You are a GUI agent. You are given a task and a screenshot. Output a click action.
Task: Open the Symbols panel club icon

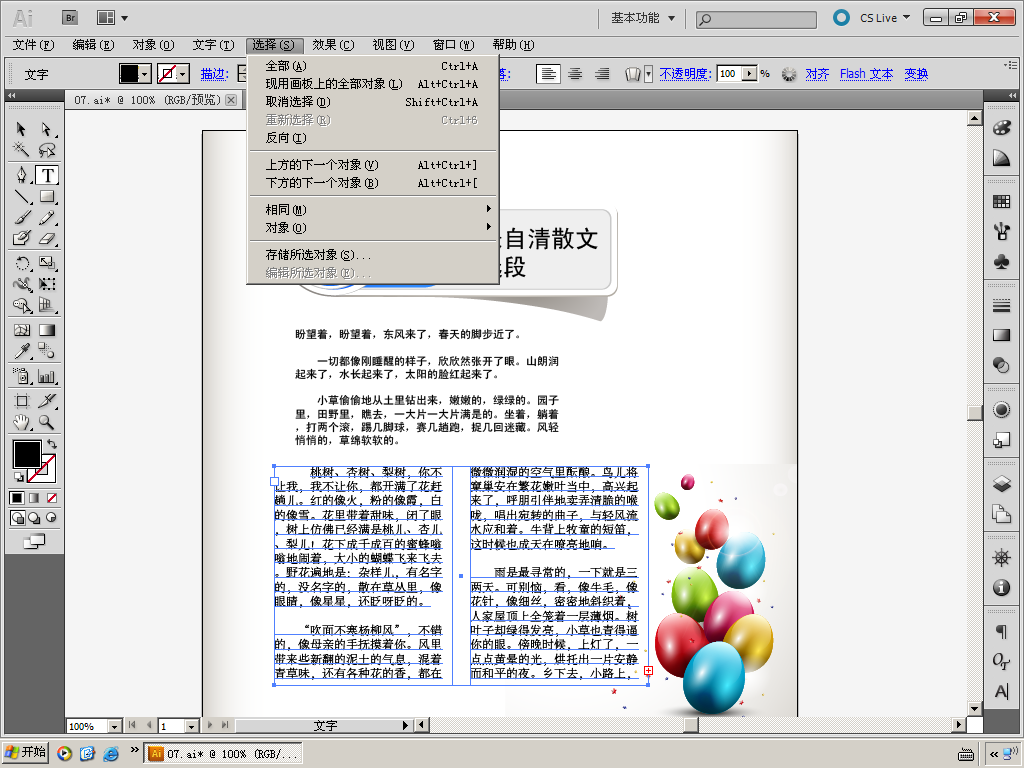click(1001, 262)
